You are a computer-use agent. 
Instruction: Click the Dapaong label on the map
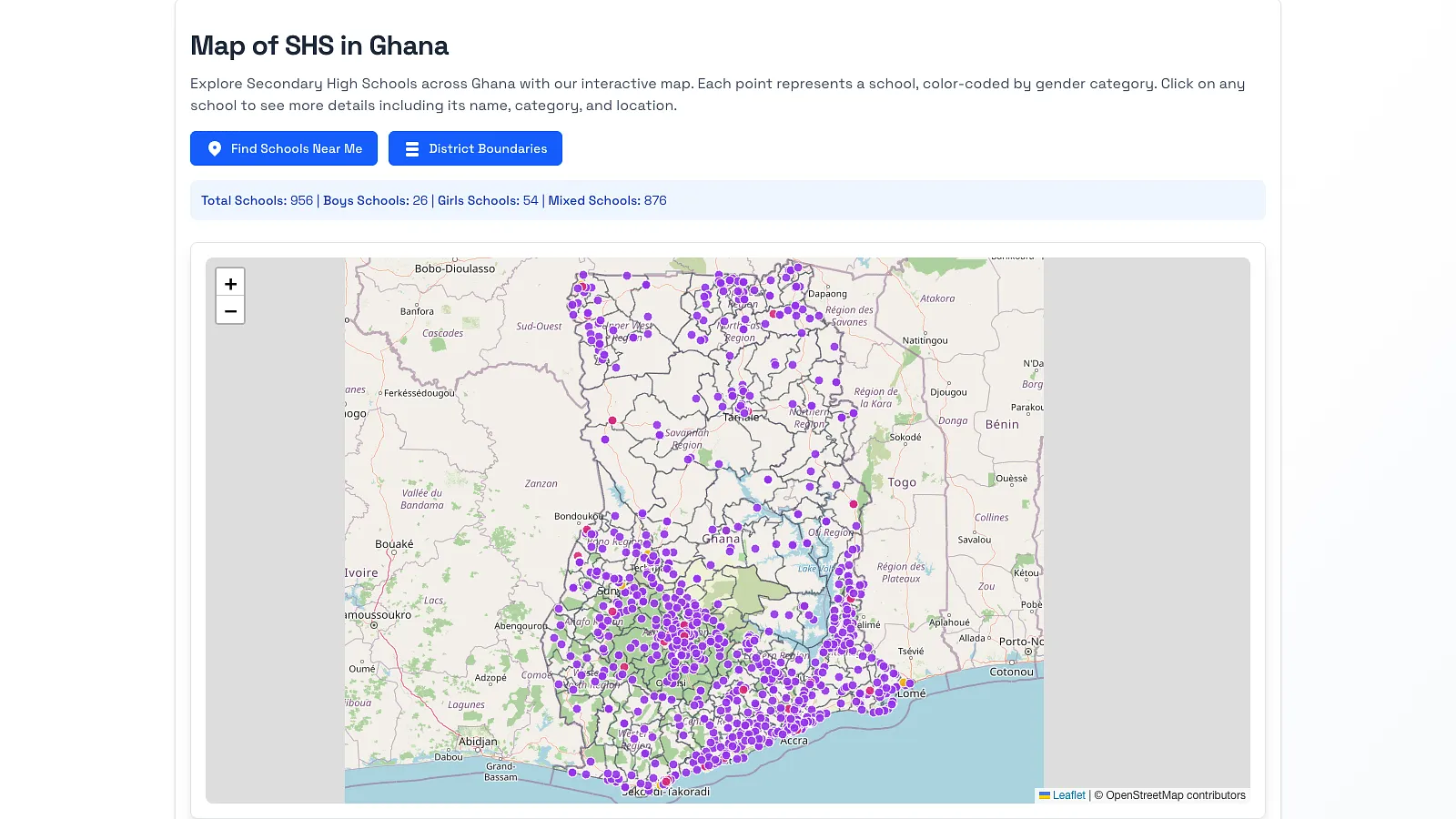click(x=827, y=294)
